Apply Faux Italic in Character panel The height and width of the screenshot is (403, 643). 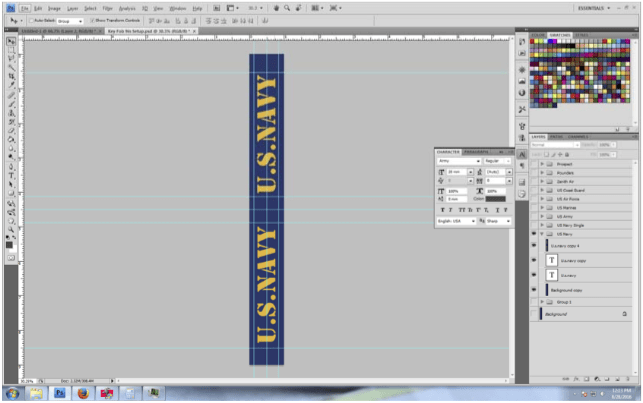450,210
